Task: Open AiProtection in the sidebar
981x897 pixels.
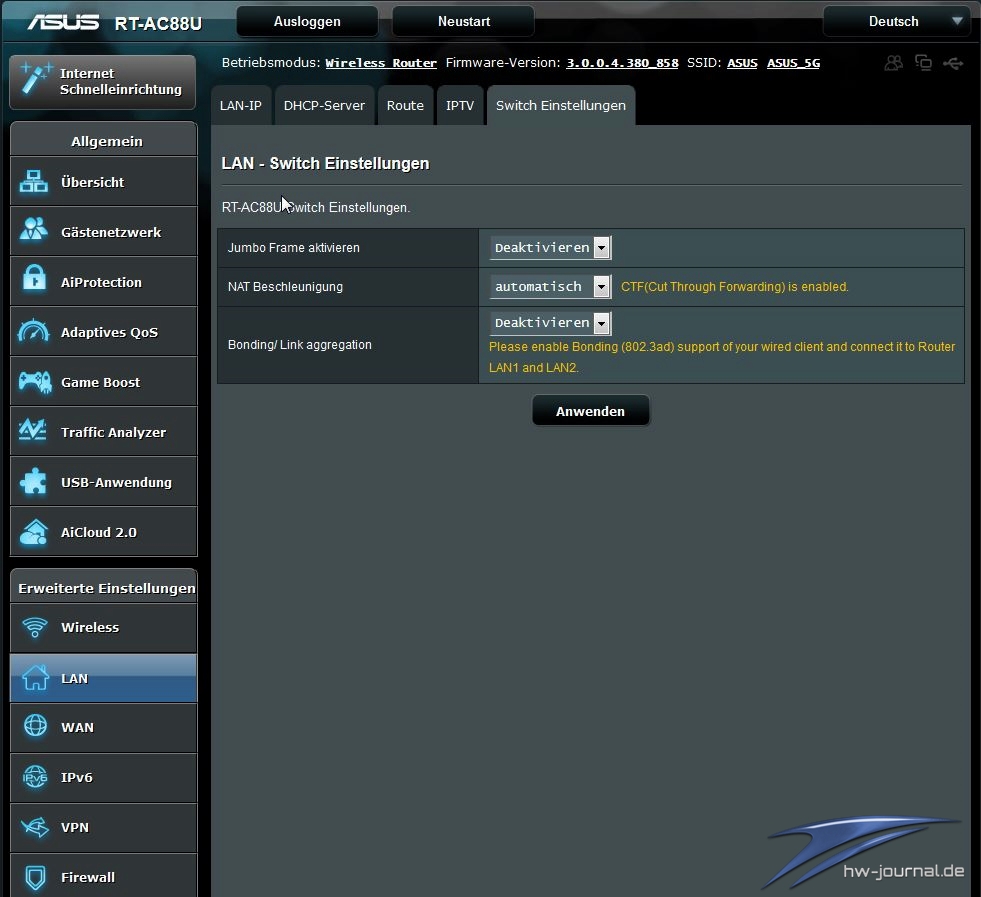Action: coord(104,281)
